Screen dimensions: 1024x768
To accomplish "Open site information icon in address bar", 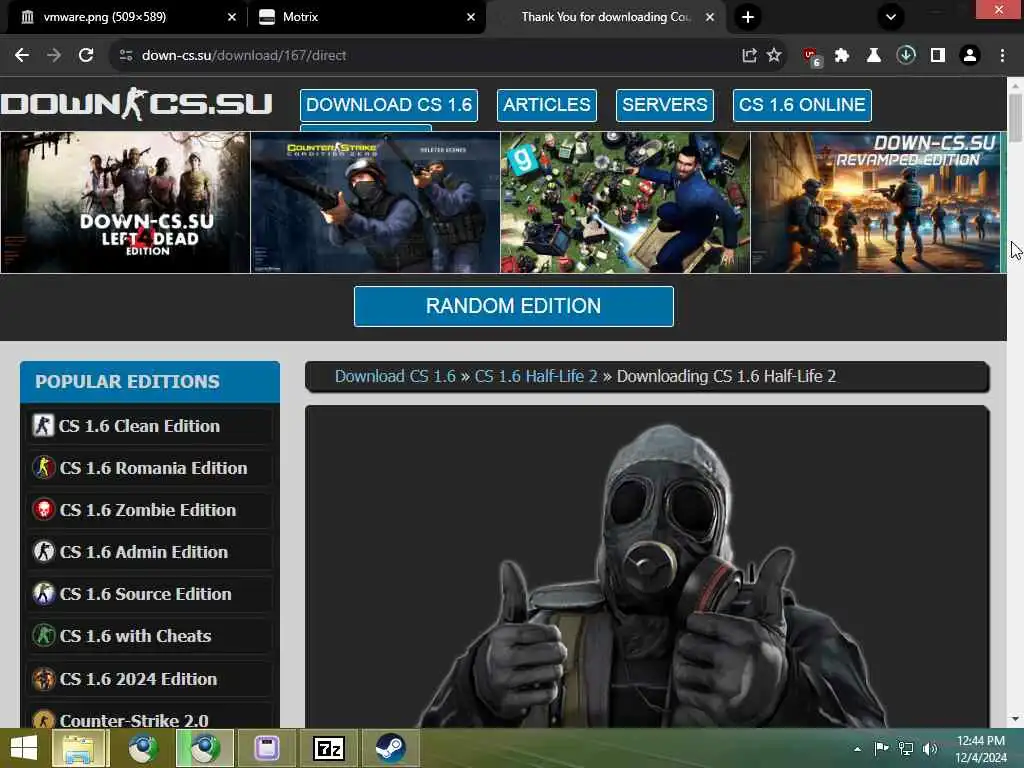I will click(x=126, y=56).
